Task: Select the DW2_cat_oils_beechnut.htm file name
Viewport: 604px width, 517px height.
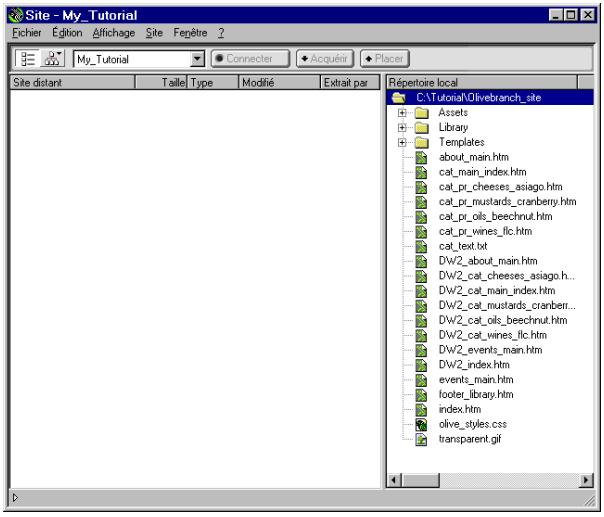Action: pos(503,321)
